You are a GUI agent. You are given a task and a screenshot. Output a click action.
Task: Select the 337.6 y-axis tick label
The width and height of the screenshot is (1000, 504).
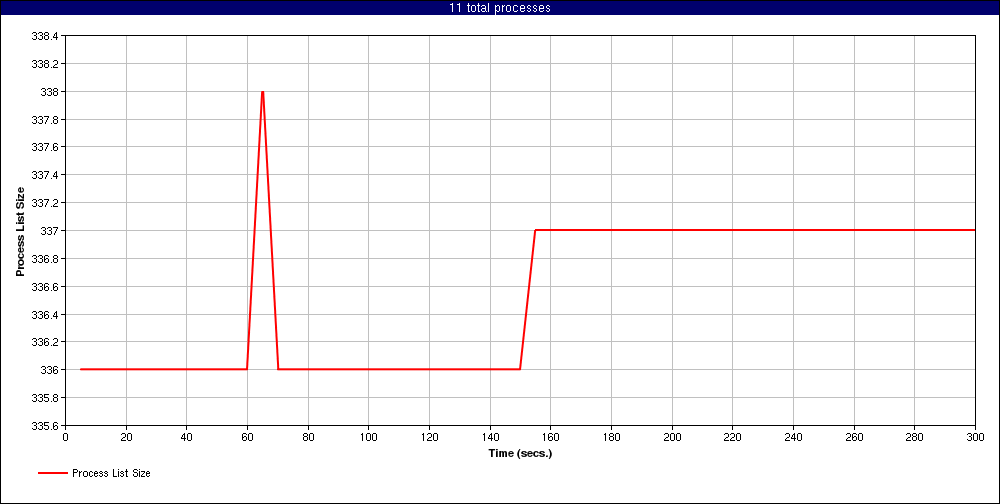point(46,147)
